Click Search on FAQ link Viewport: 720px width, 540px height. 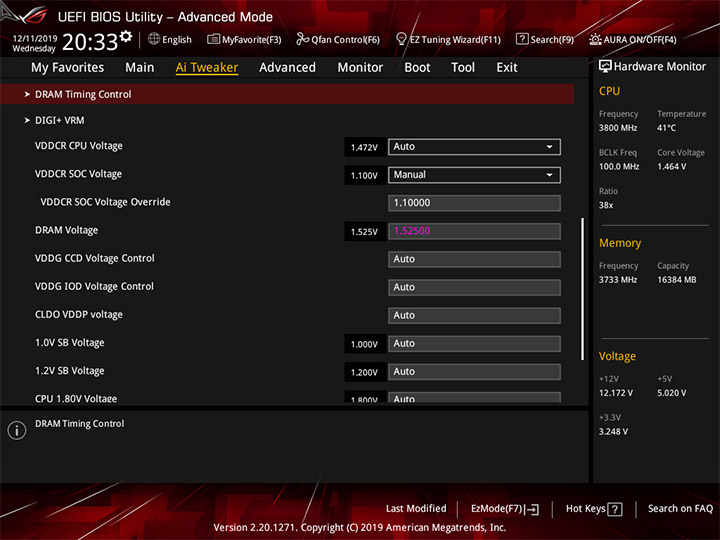(x=680, y=509)
